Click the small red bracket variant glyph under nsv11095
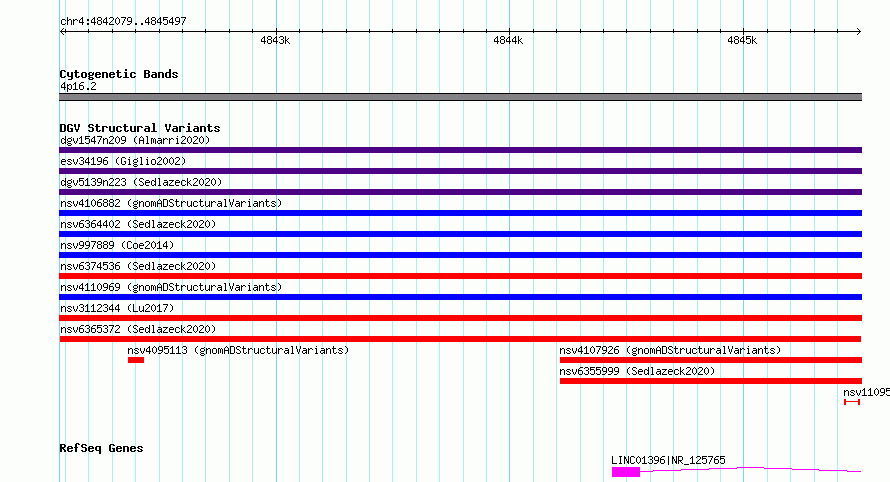Screen dimensions: 890x482 click(852, 402)
